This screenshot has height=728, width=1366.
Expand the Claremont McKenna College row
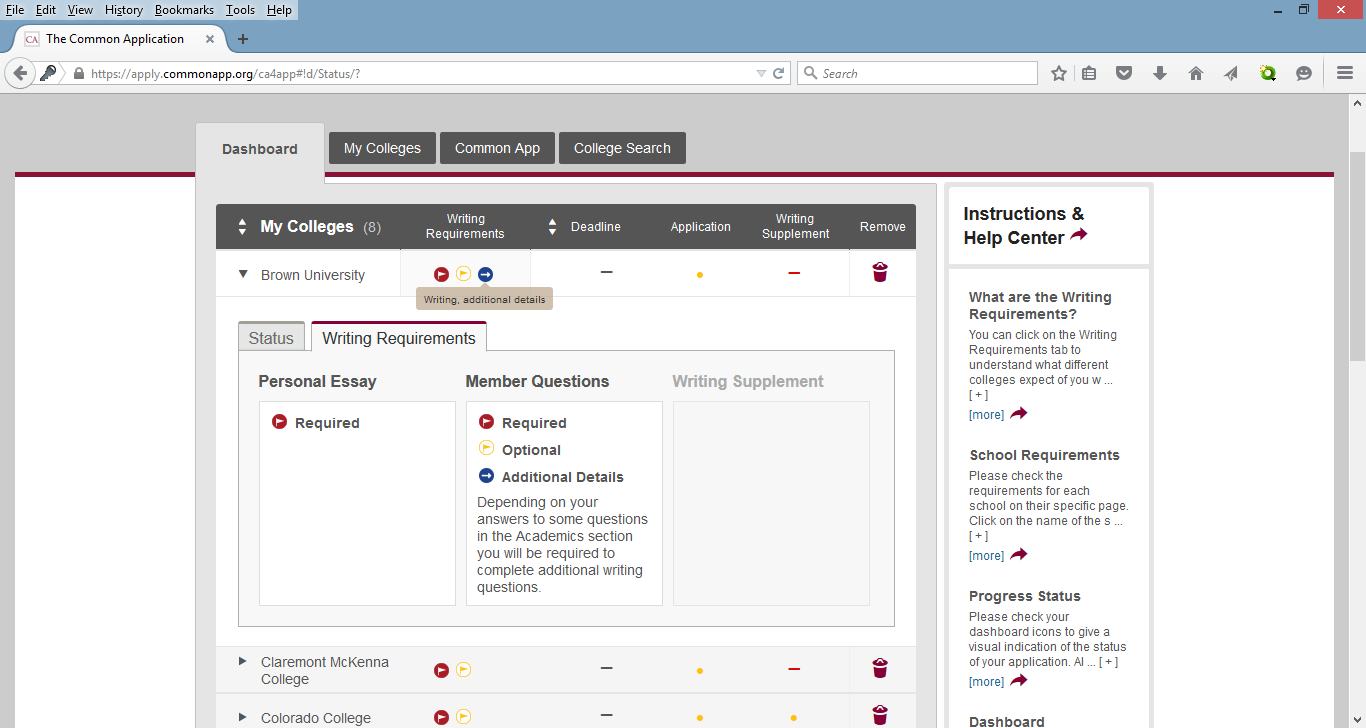pyautogui.click(x=243, y=661)
